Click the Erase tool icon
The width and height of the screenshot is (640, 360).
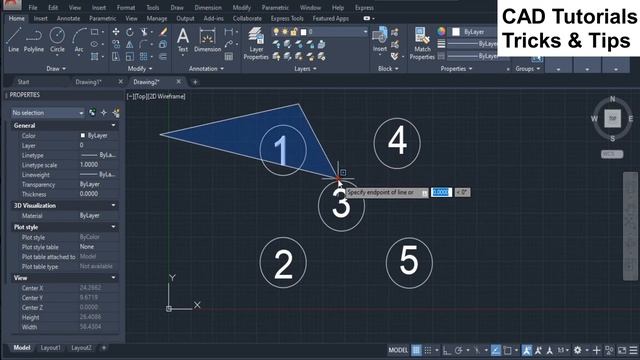point(163,32)
